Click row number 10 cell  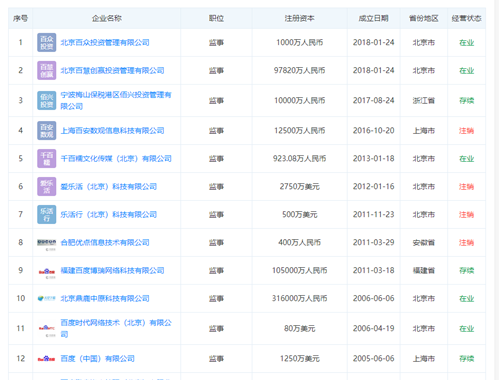point(21,298)
